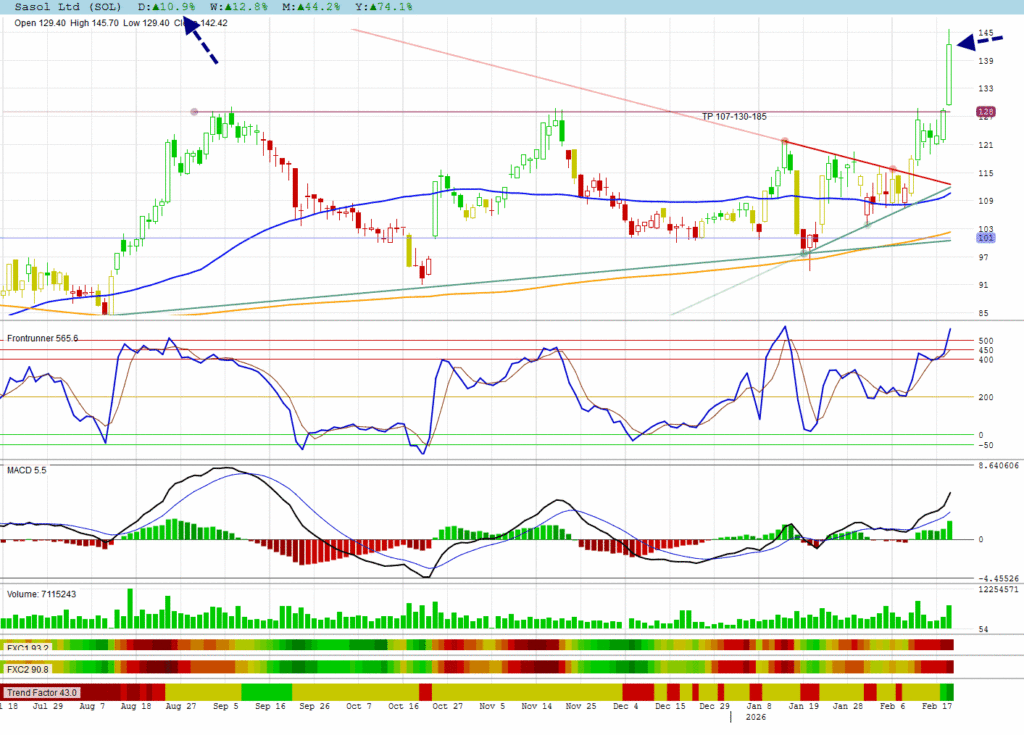Image resolution: width=1024 pixels, height=735 pixels.
Task: Click the trendline anchor circle at the January 19 low
Action: [804, 254]
